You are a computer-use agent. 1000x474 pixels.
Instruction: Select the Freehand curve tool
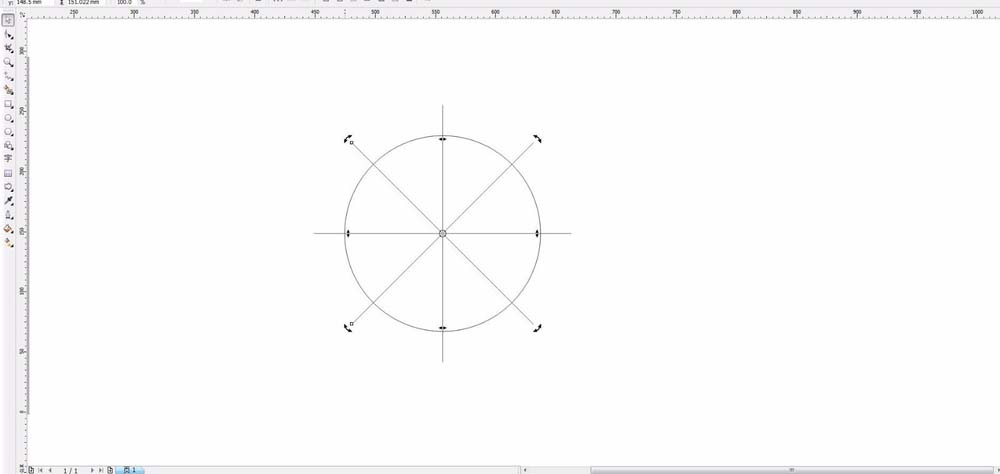[8, 76]
